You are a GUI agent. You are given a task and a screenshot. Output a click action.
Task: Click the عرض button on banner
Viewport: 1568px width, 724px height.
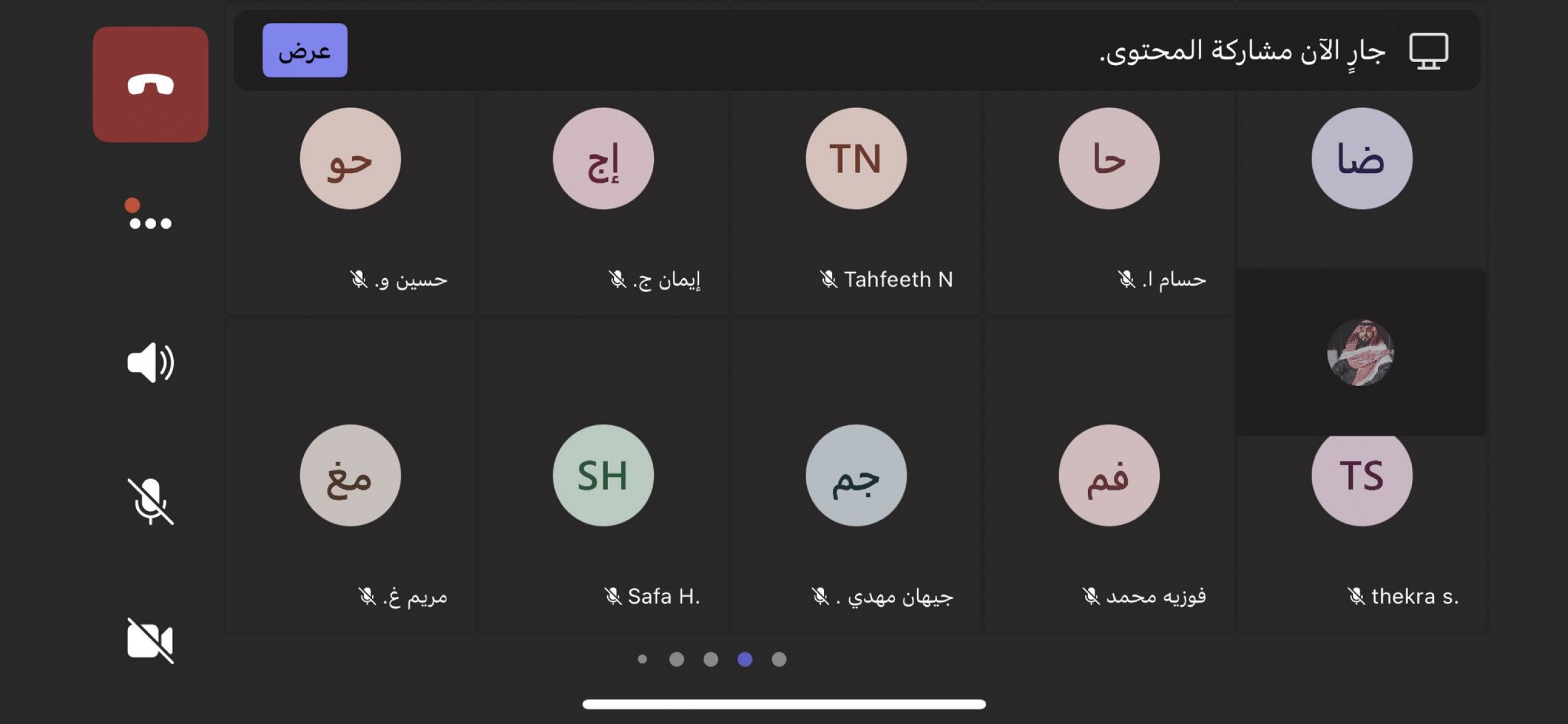(305, 51)
